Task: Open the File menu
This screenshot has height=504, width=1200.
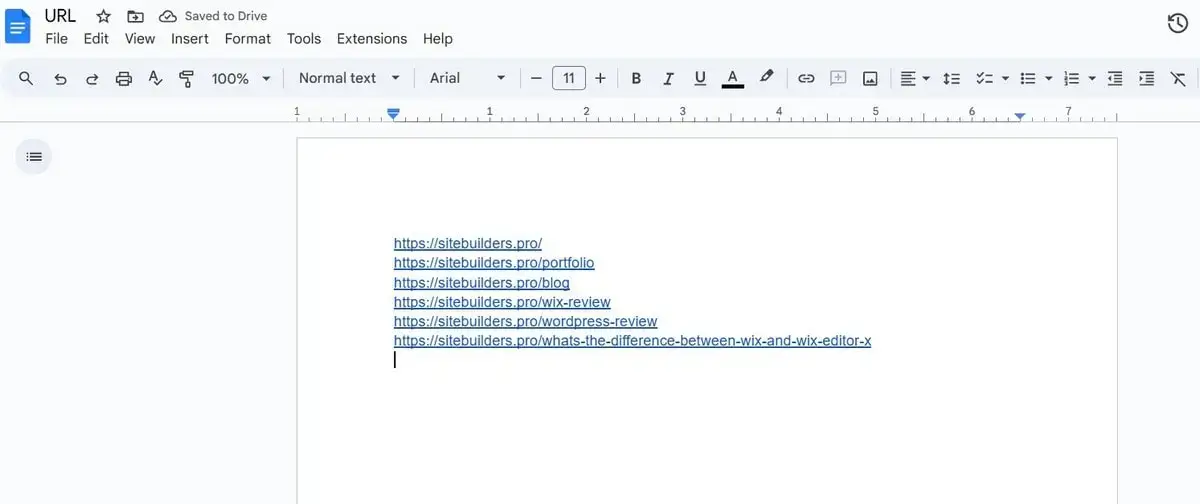Action: pos(57,38)
